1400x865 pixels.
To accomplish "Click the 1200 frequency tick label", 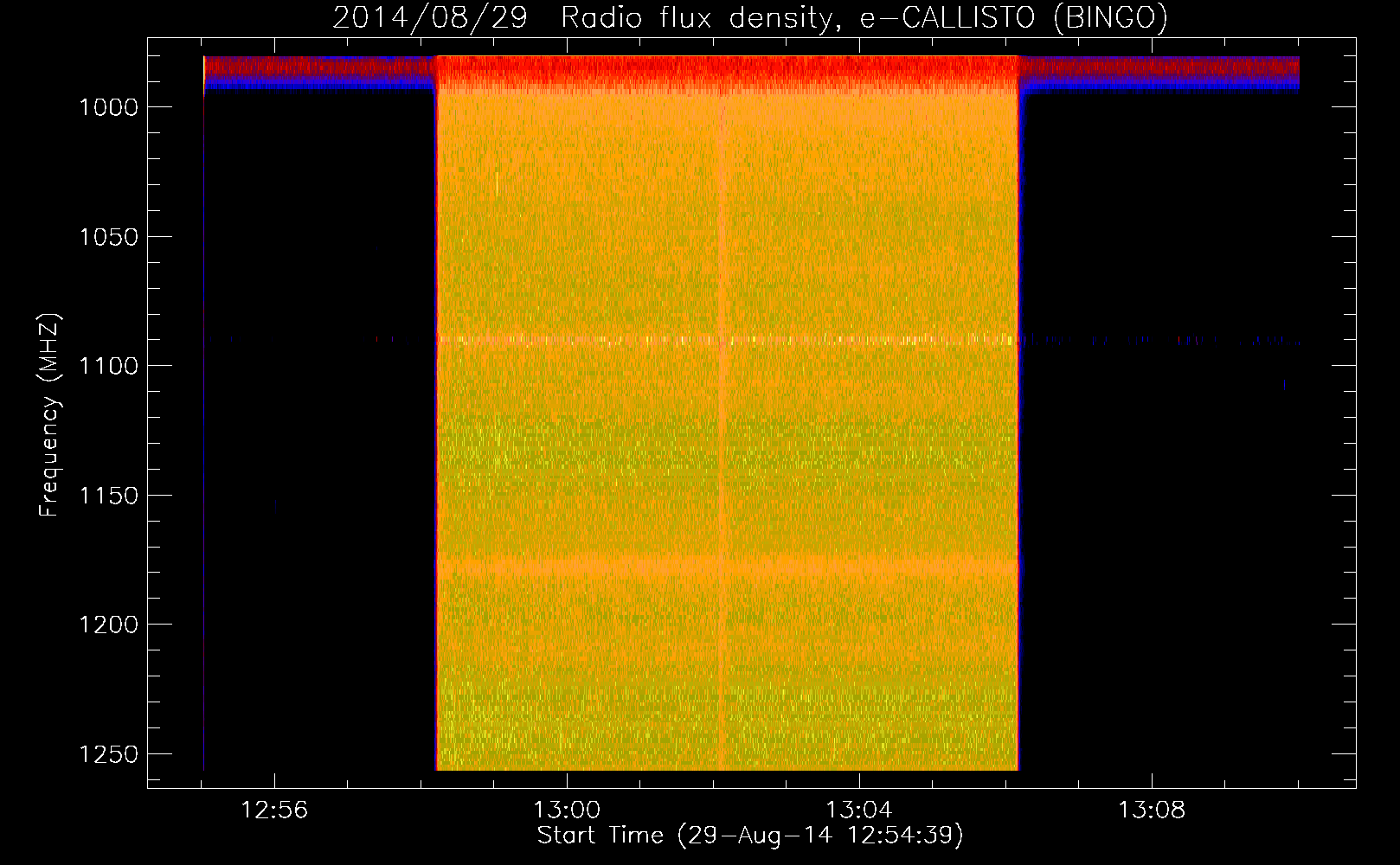I will [108, 625].
